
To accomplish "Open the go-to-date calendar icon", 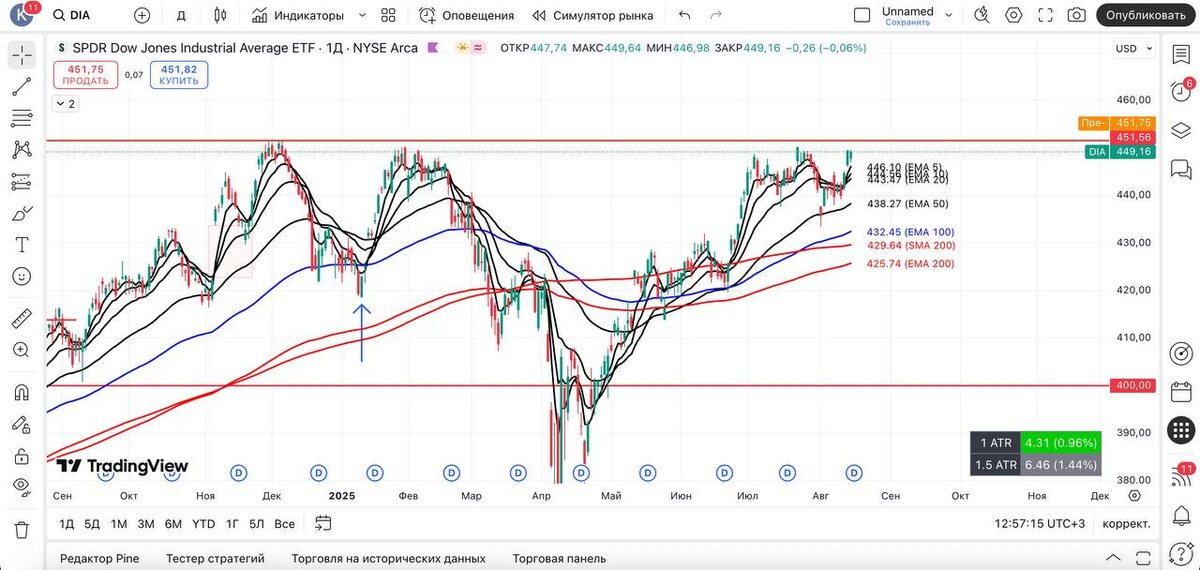I will point(323,523).
